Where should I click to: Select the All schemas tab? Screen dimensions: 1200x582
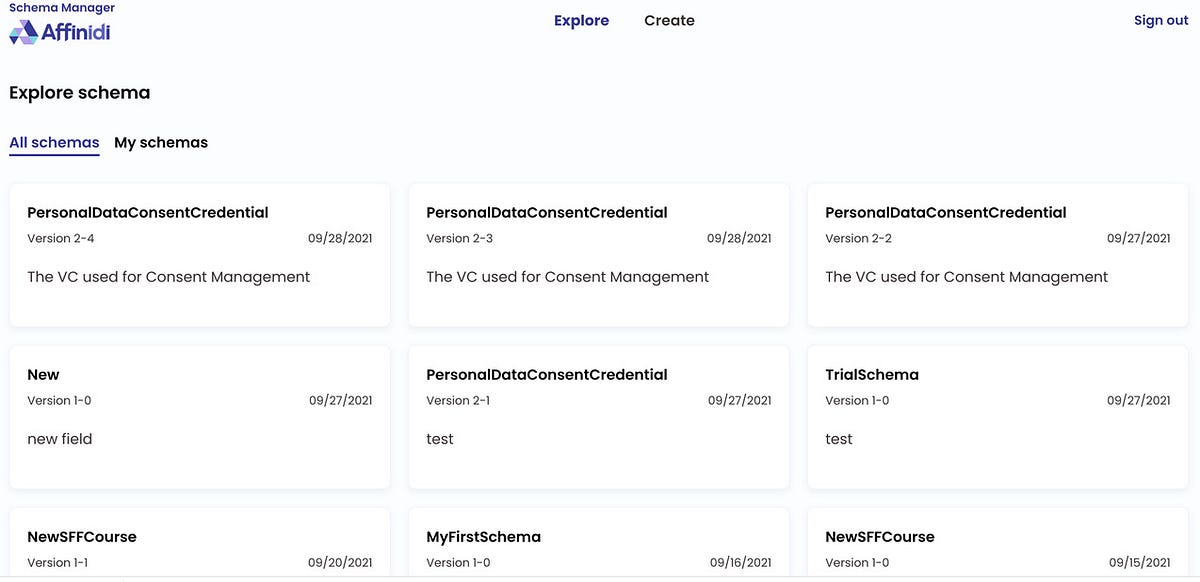[54, 143]
